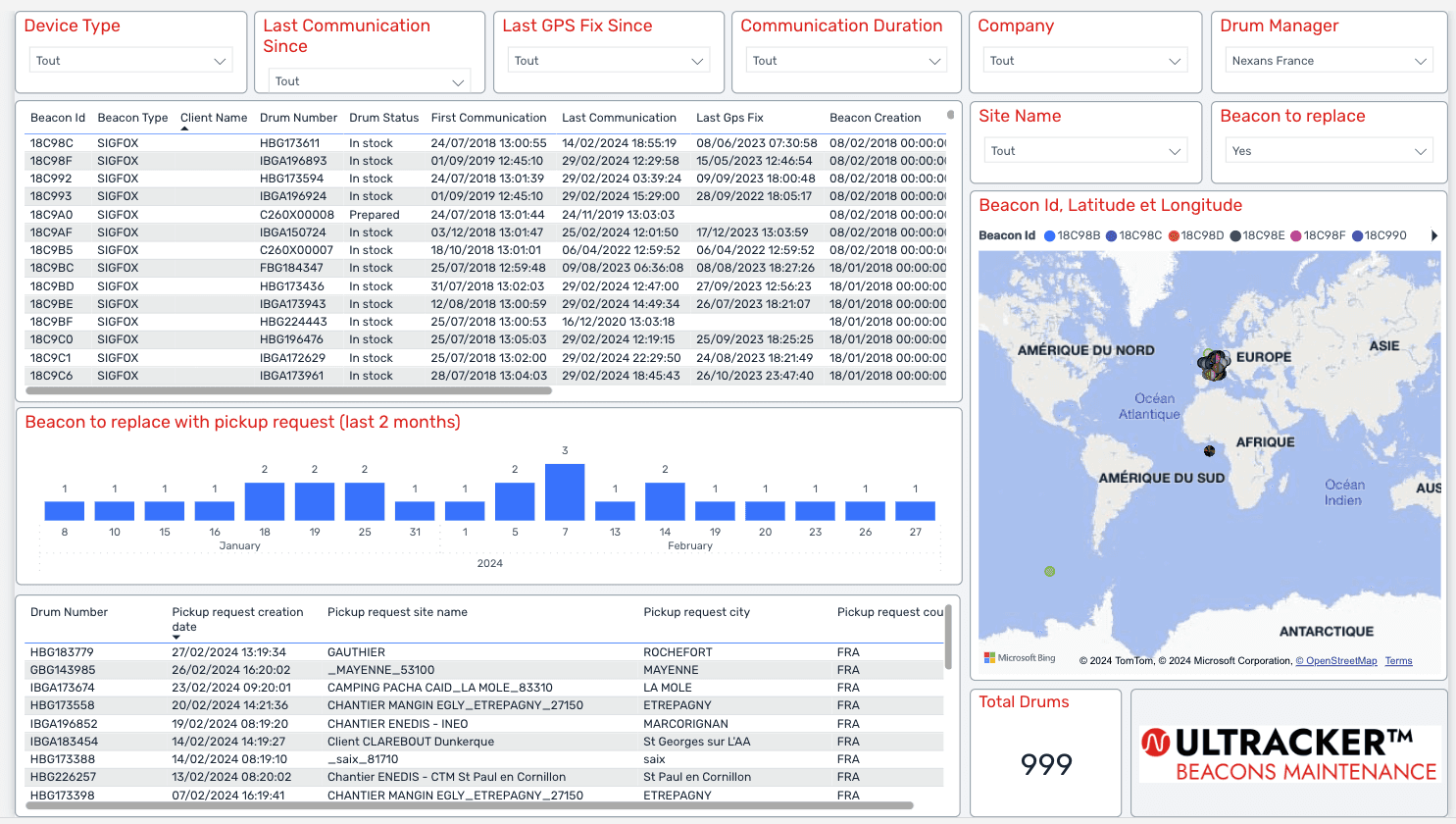Select pickup row IBGA183454 Client CLAREBOUT Dunkerque
The width and height of the screenshot is (1456, 824).
coord(484,742)
